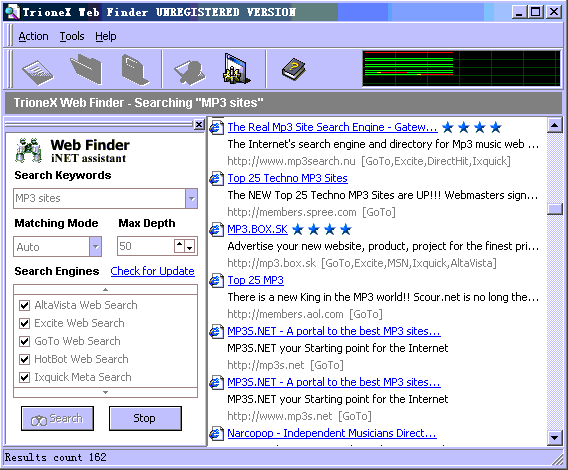The width and height of the screenshot is (568, 470).
Task: Click star rating of MP3.BOX.SK result
Action: click(x=322, y=229)
